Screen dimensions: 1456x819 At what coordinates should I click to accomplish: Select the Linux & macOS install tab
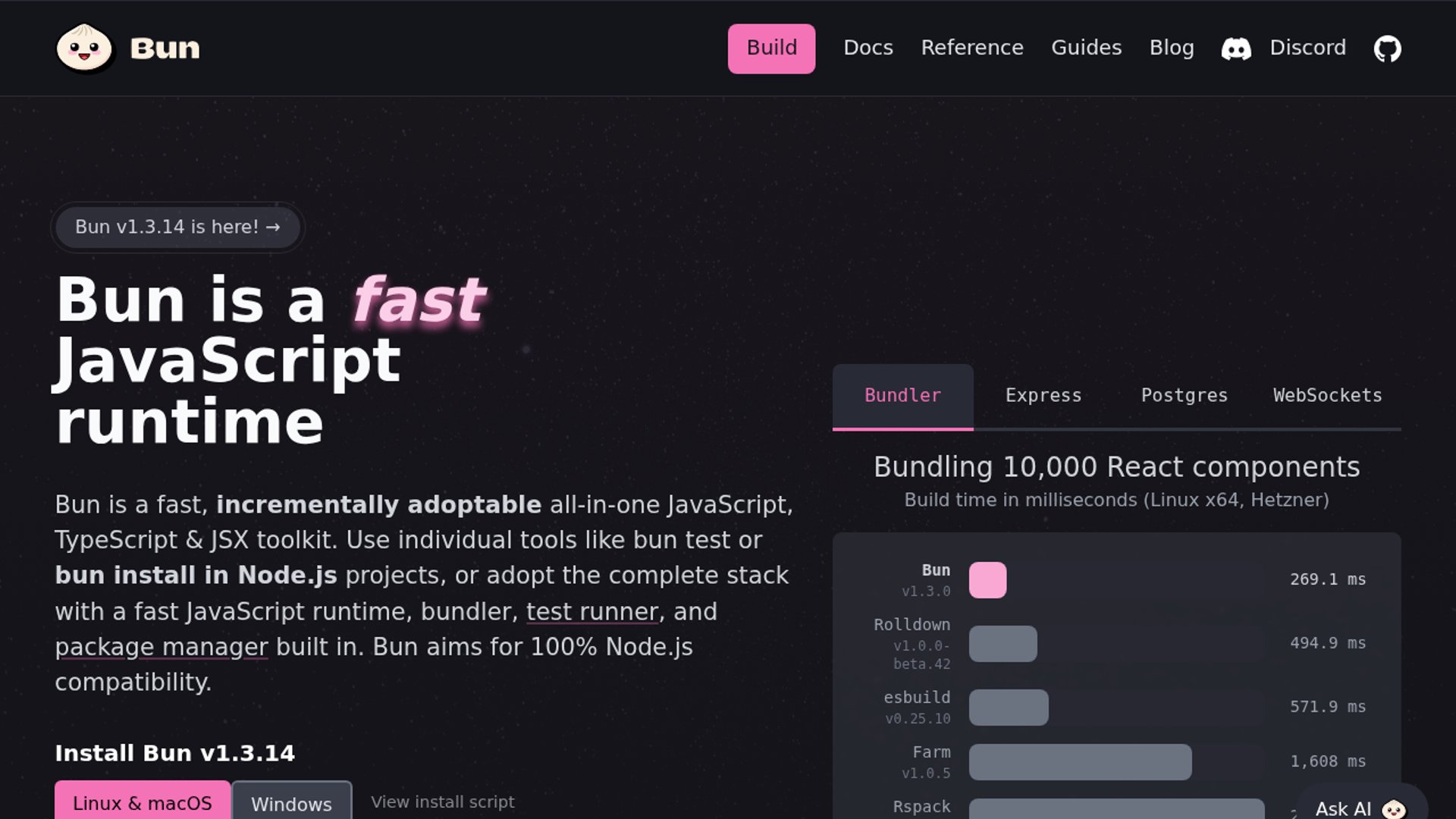pos(143,801)
